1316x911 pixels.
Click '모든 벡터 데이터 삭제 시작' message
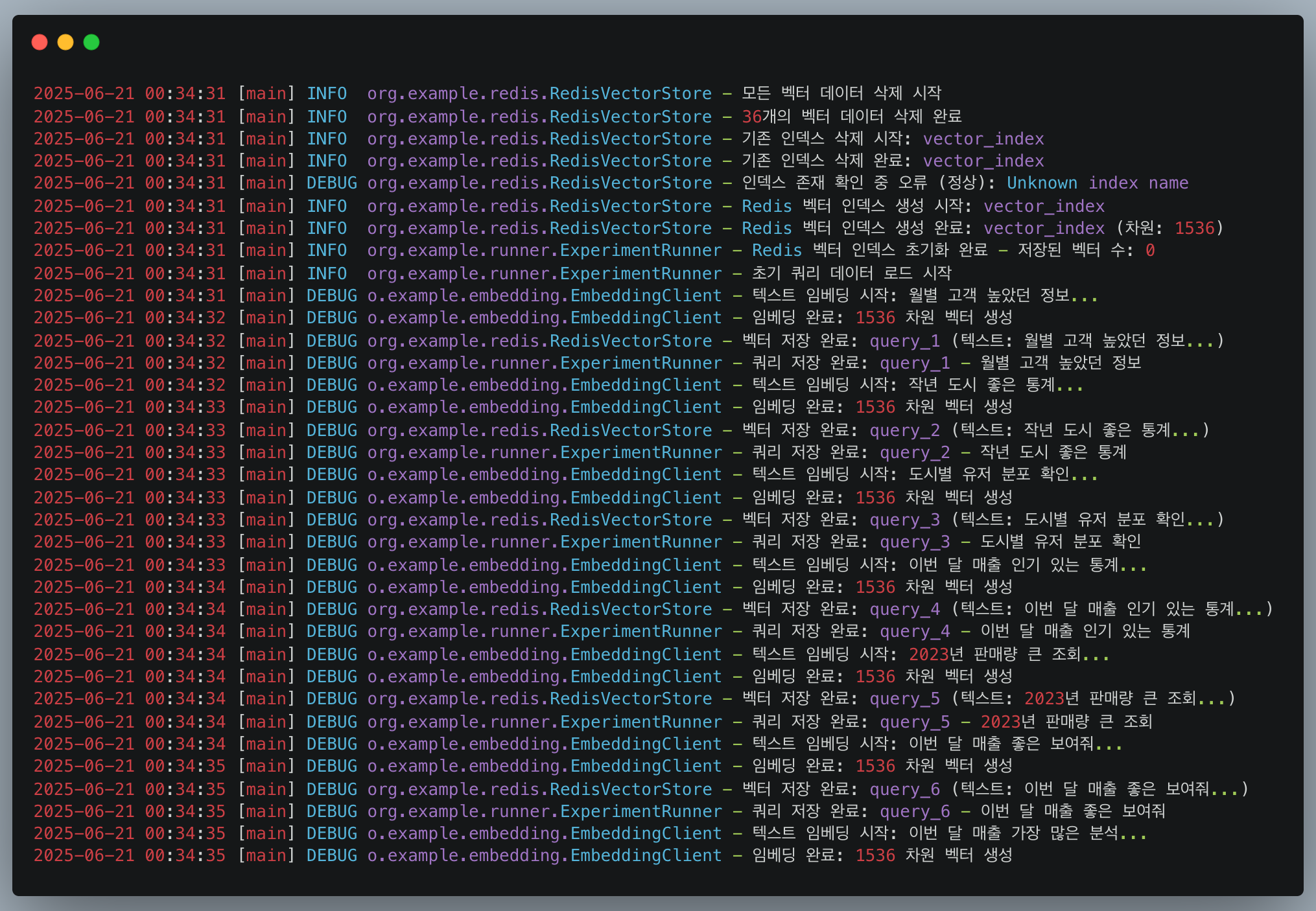click(x=841, y=93)
